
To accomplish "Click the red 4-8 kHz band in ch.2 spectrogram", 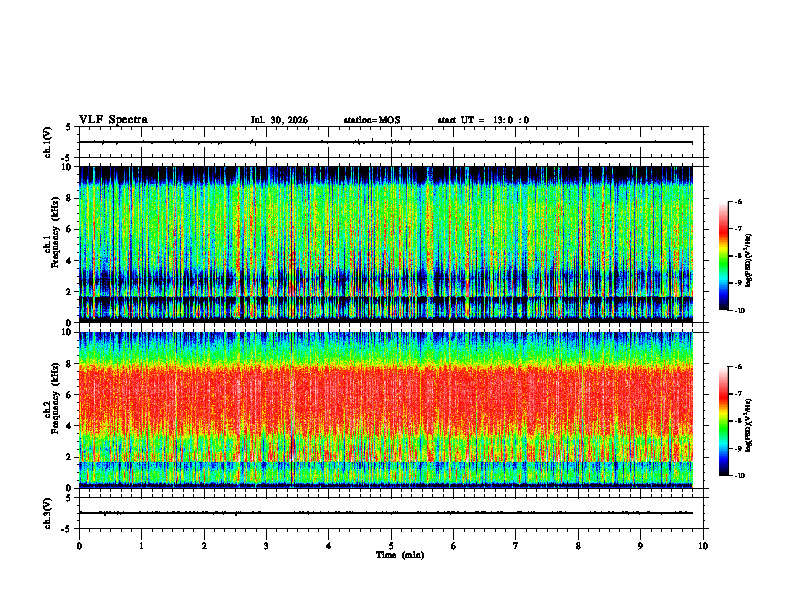I will [386, 396].
